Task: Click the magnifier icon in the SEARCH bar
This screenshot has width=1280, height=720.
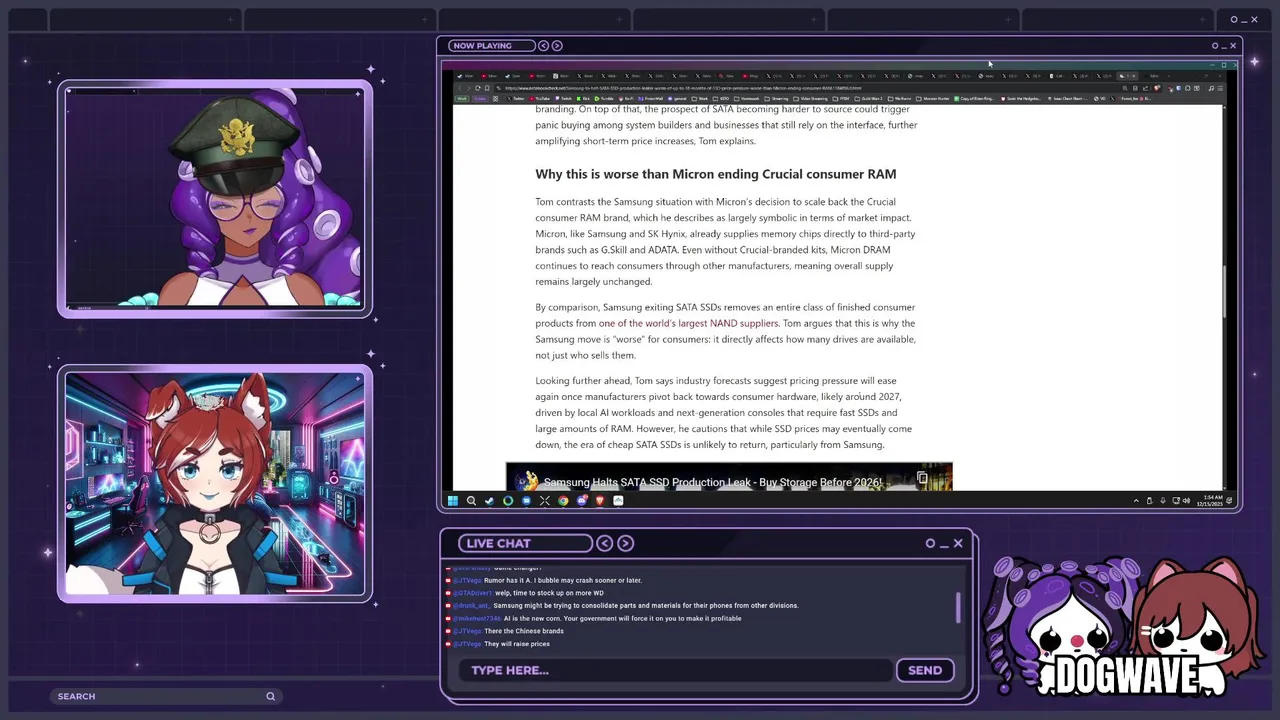Action: [270, 696]
